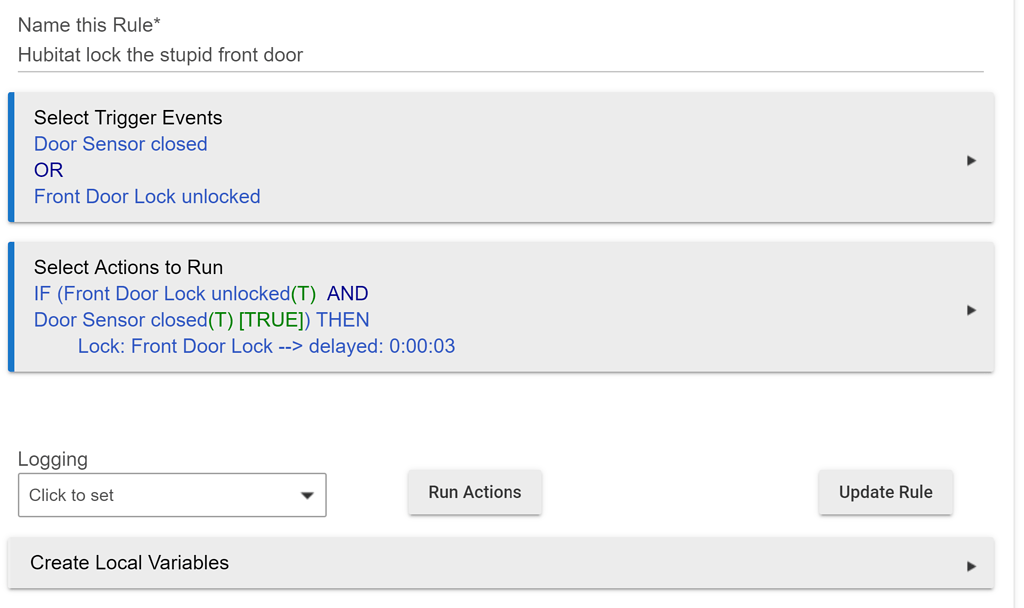Select the Door Sensor closed trigger
This screenshot has height=608, width=1024.
121,144
